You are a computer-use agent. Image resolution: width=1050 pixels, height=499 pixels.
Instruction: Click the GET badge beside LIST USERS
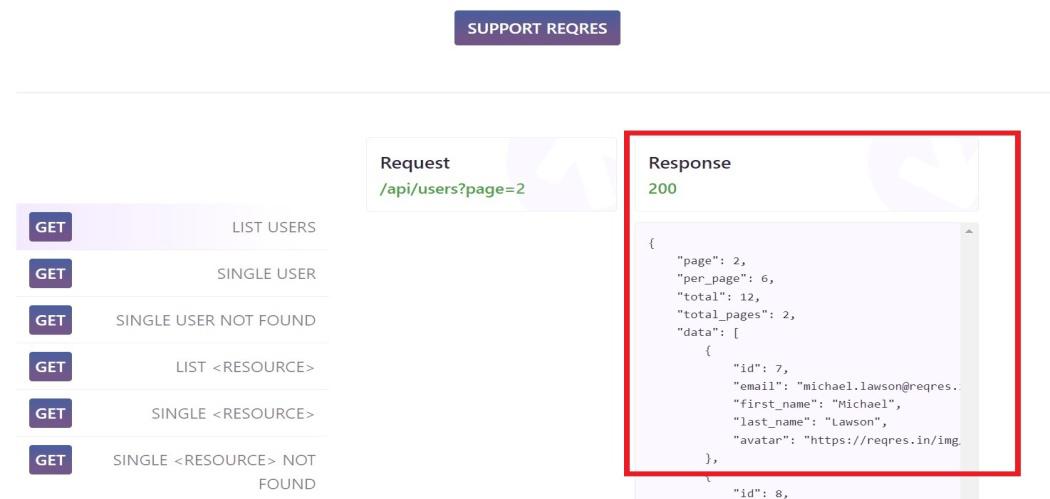click(50, 227)
